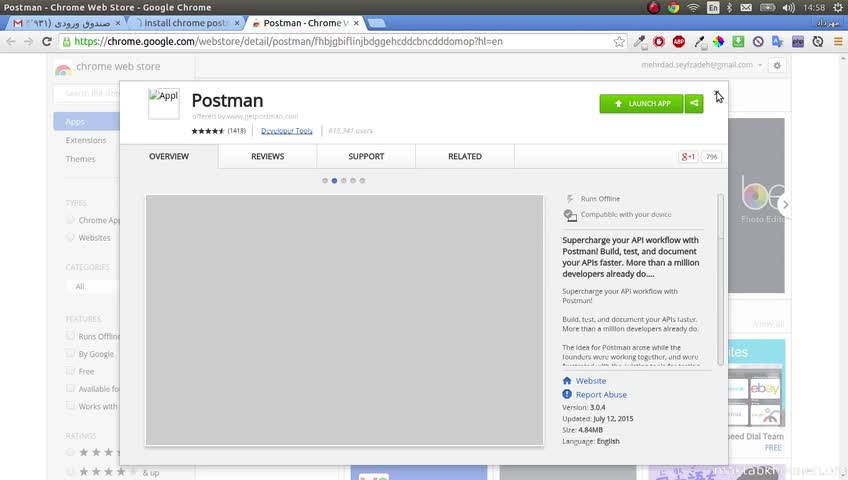Click the blocked circle extension icon
This screenshot has height=480, width=848.
[758, 42]
